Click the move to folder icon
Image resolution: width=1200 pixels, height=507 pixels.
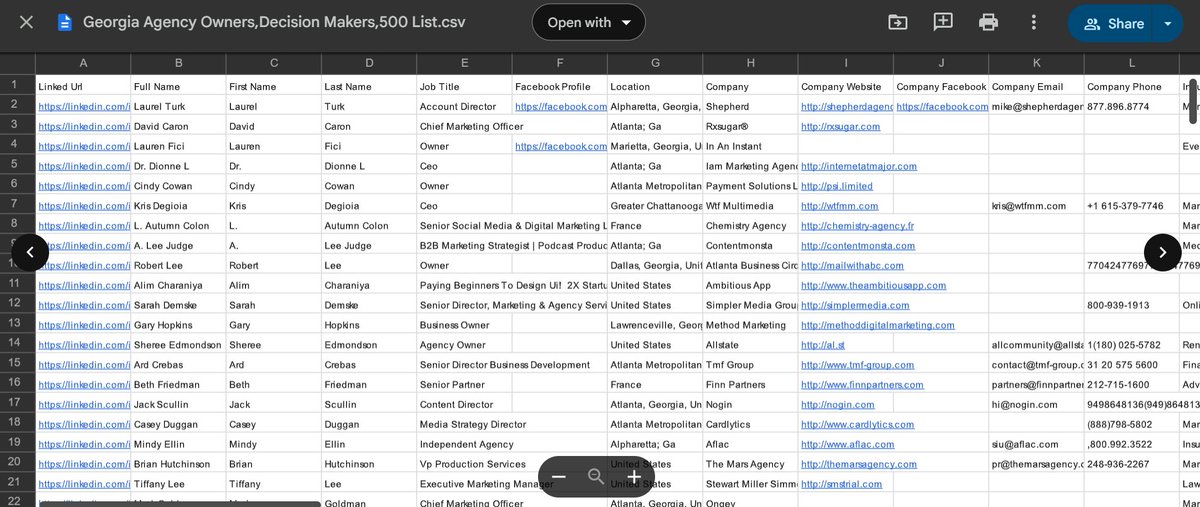pyautogui.click(x=898, y=22)
